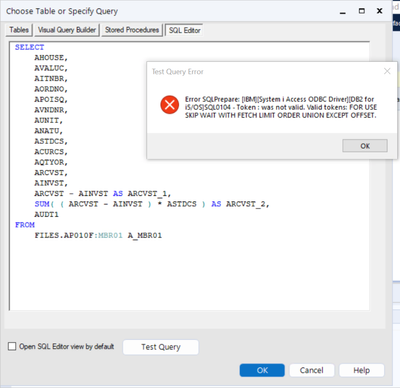Click the SELECT keyword in the SQL editor
The image size is (400, 388).
29,47
